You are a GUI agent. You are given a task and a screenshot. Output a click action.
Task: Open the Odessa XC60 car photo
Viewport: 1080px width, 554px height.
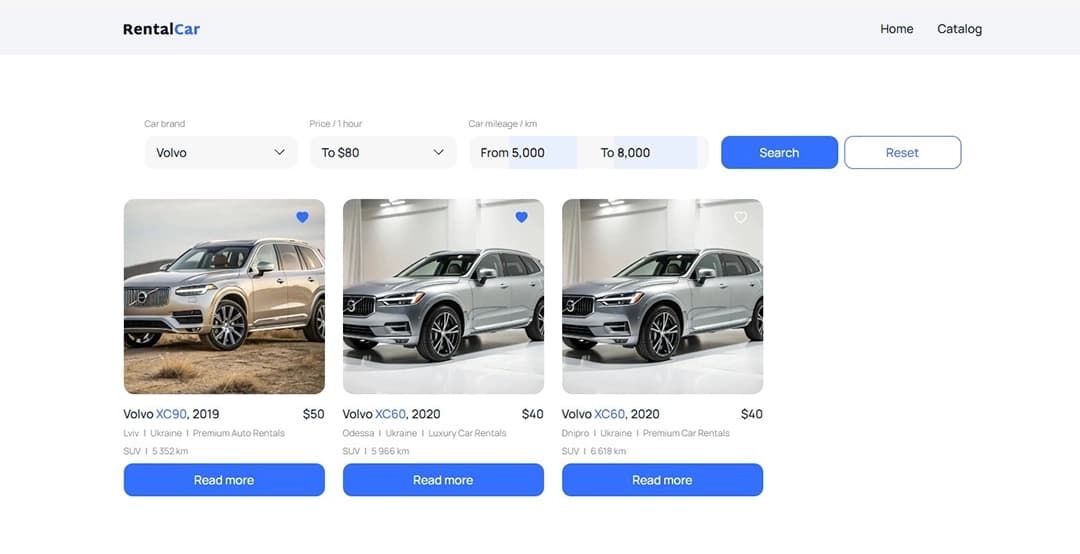tap(443, 300)
